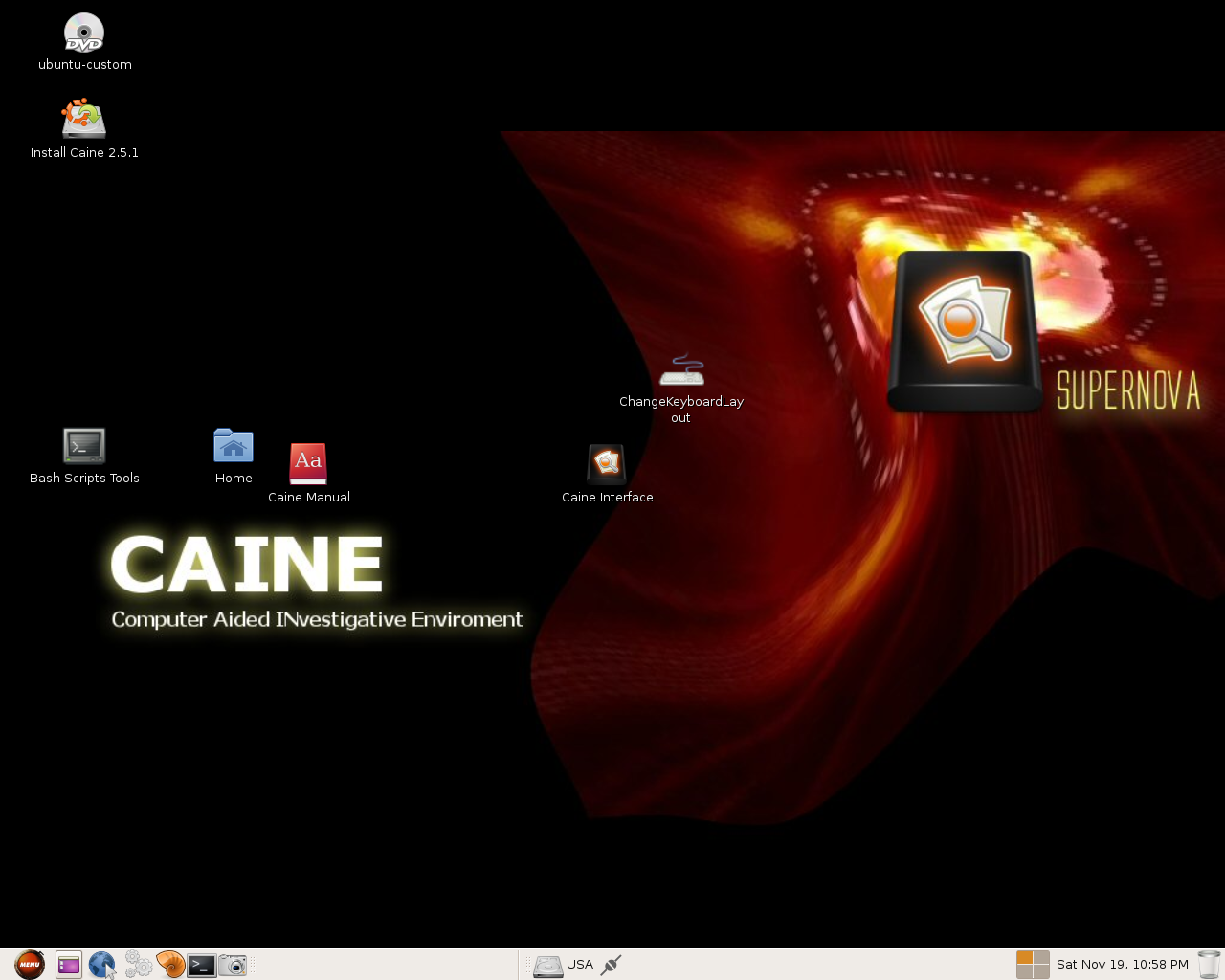Open Bash Scripts Tools desktop icon
Viewport: 1225px width, 980px height.
coord(84,446)
